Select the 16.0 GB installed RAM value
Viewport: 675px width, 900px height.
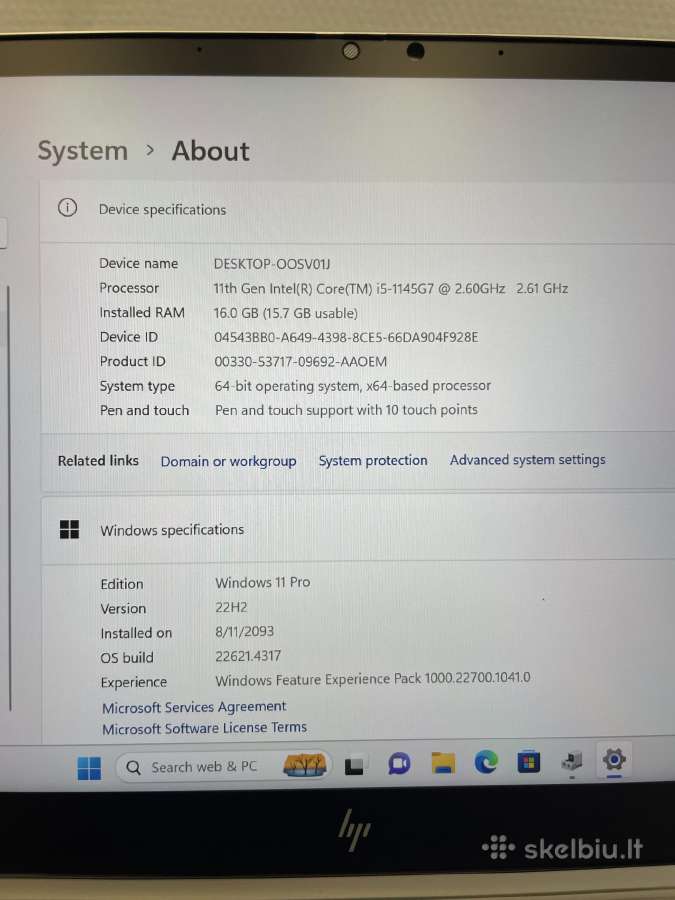coord(285,313)
